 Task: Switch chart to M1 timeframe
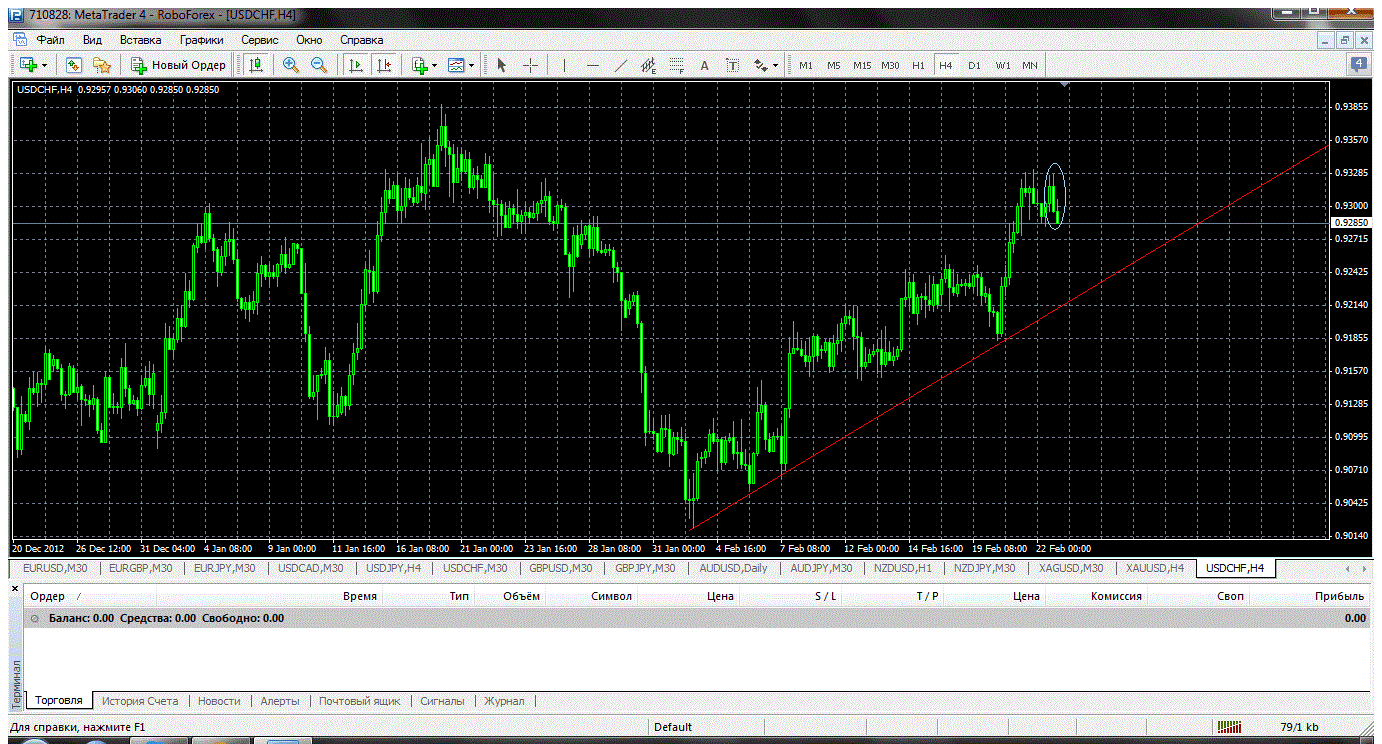point(805,65)
